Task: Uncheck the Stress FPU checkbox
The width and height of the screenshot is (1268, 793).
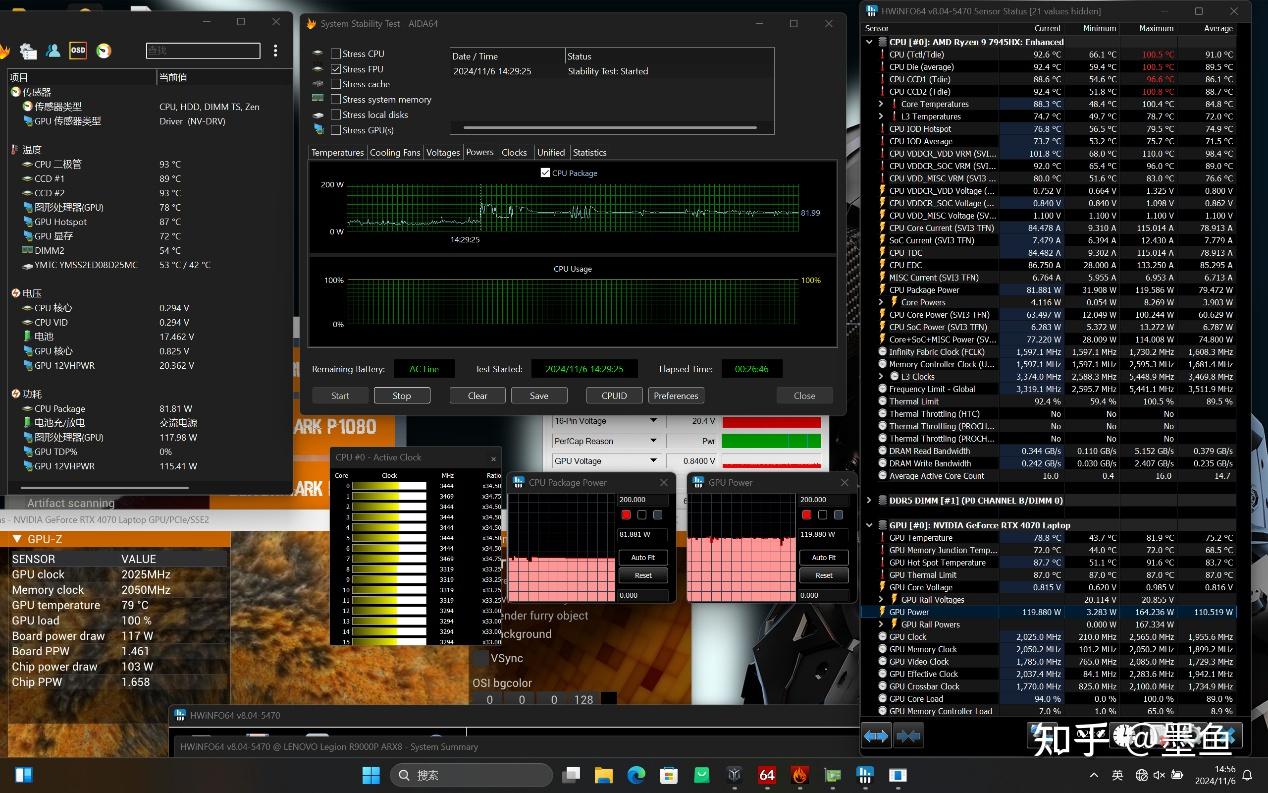Action: pos(336,69)
